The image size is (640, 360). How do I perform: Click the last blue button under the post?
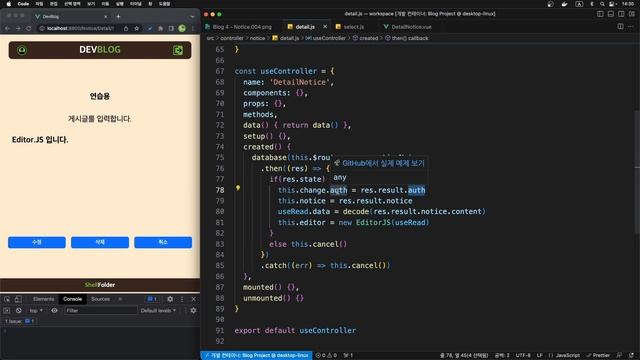point(163,242)
